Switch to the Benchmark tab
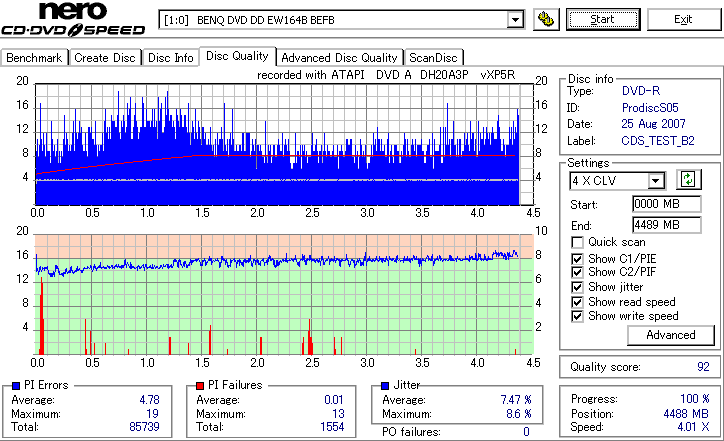 point(34,58)
